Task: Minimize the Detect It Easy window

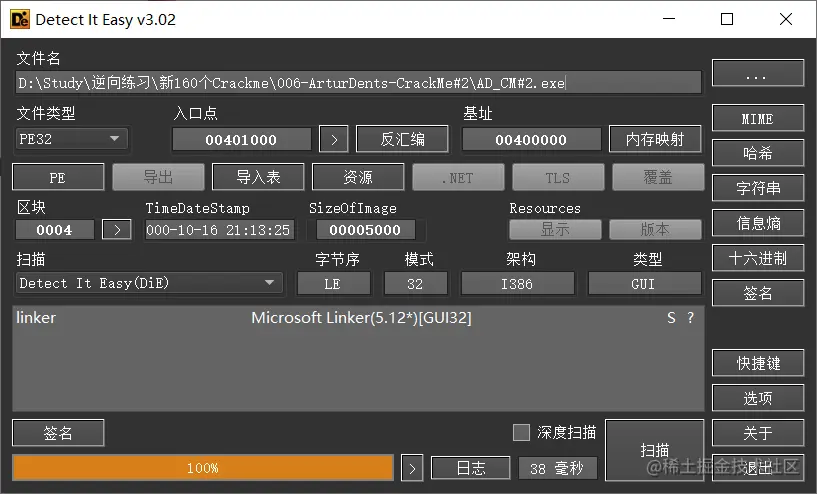Action: [669, 19]
